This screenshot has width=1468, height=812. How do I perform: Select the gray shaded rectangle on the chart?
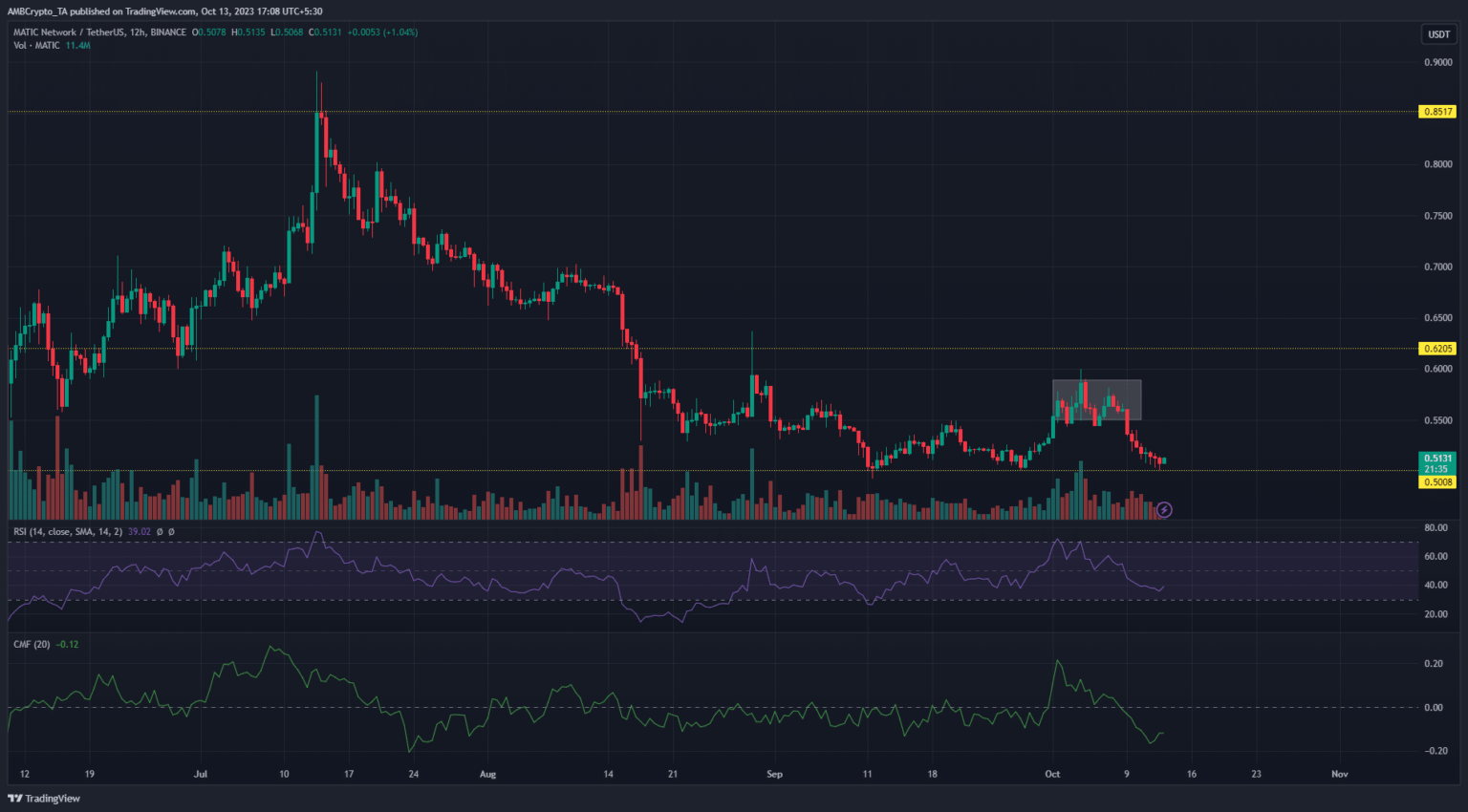pyautogui.click(x=1096, y=399)
